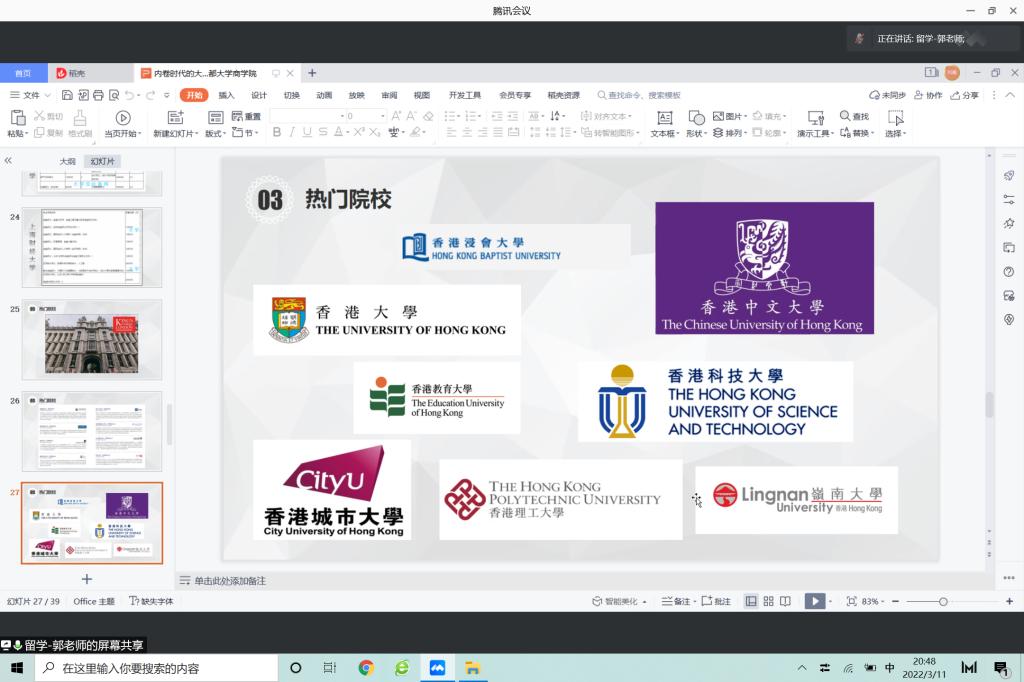Toggle the Notes (备注) pane
1024x682 pixels.
tap(677, 601)
